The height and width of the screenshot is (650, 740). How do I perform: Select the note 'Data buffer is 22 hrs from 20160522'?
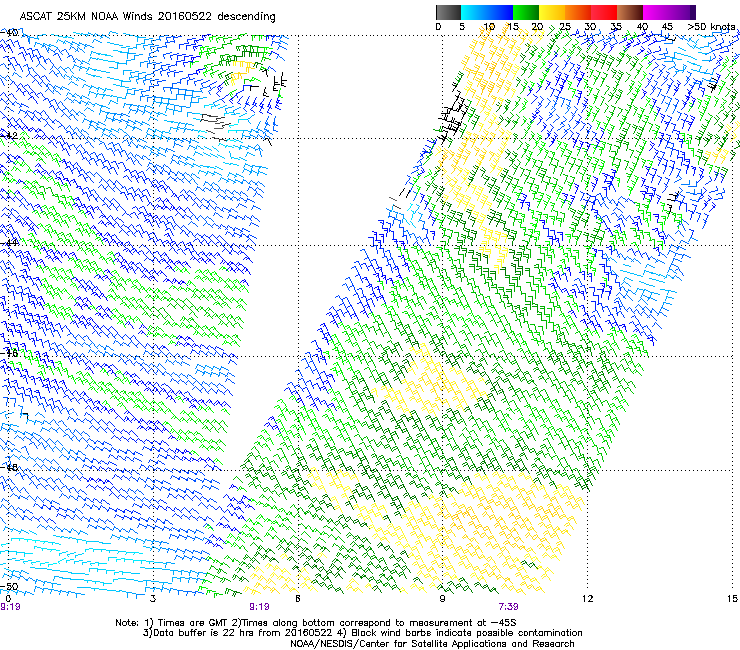point(242,633)
